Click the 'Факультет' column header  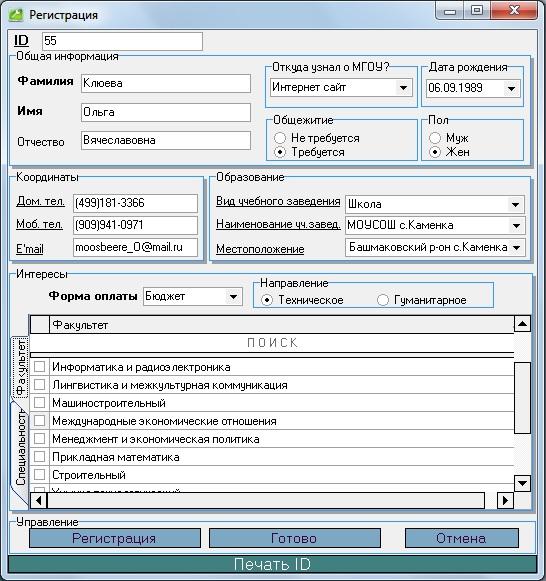coord(282,325)
